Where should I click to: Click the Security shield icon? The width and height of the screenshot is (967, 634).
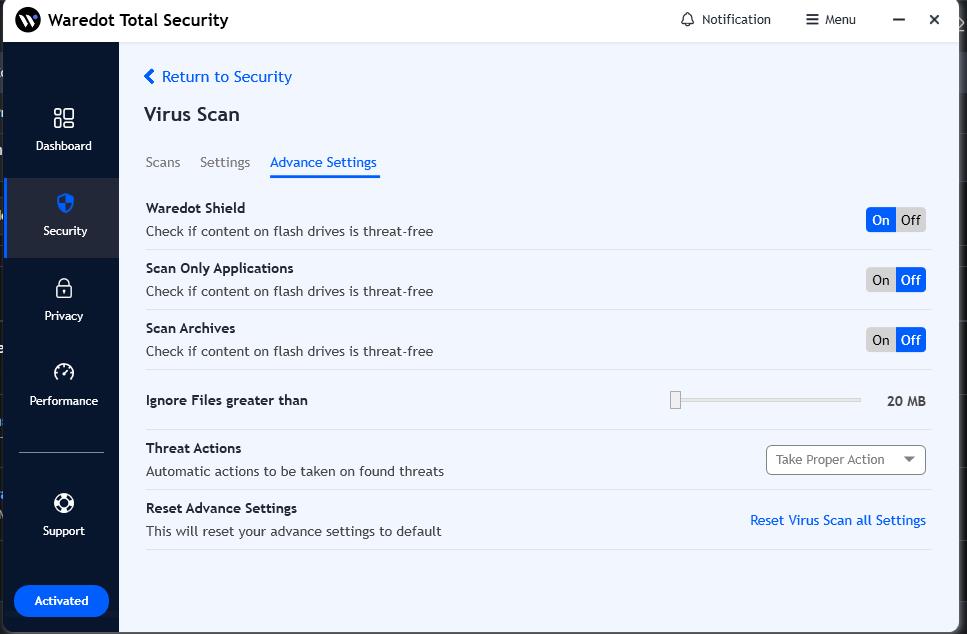(65, 204)
